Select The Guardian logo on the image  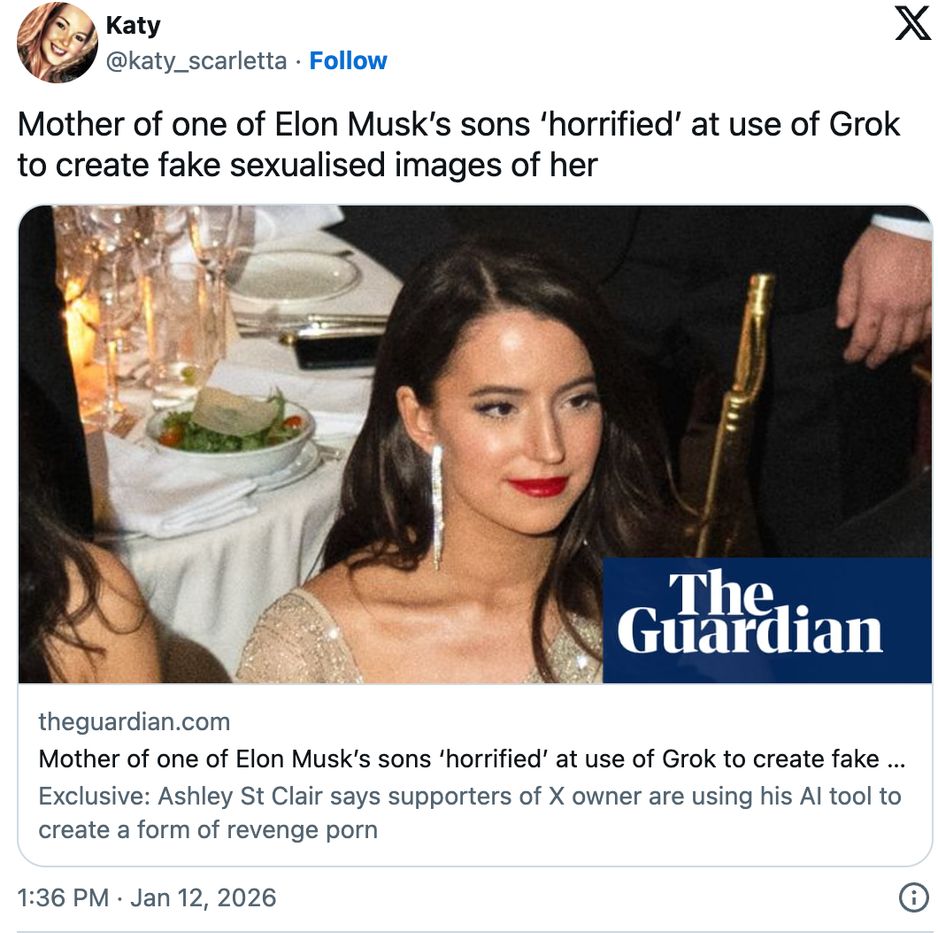tap(769, 615)
